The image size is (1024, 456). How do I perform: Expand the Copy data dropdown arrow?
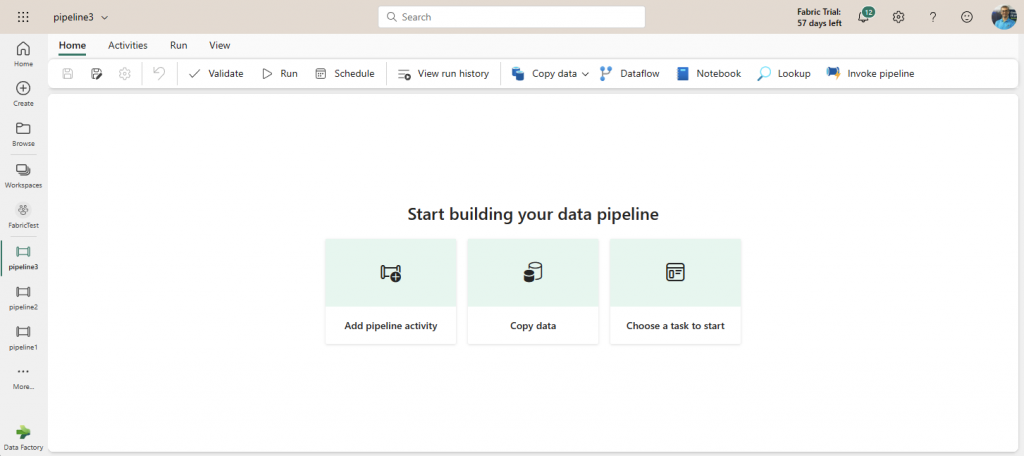(x=585, y=74)
